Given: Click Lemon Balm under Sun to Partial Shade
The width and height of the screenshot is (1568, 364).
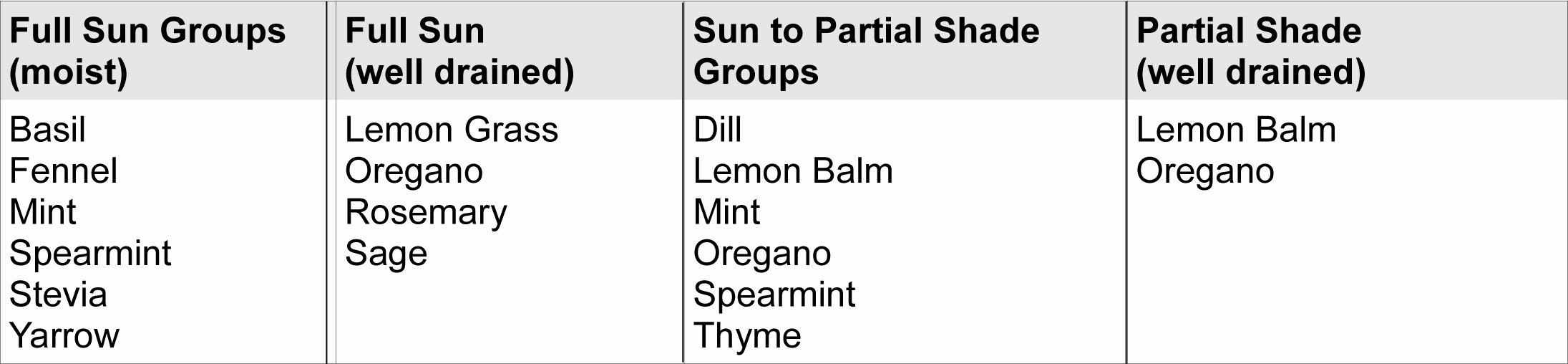Looking at the screenshot, I should 793,171.
